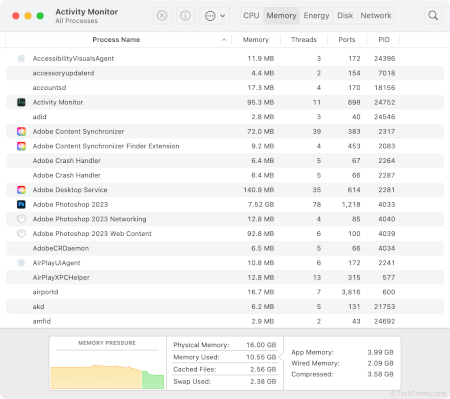Click ports value 3,816
Viewport: 450px width, 399px height.
(x=351, y=292)
